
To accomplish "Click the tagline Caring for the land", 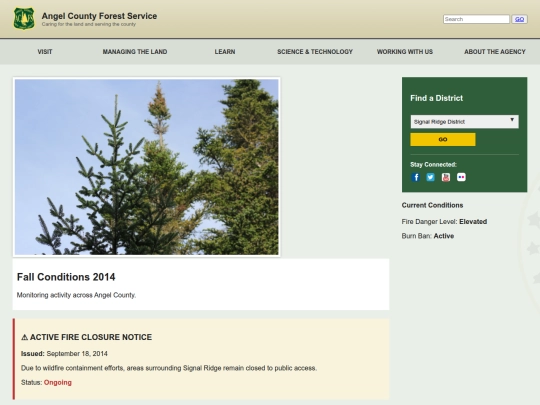I will tap(89, 24).
